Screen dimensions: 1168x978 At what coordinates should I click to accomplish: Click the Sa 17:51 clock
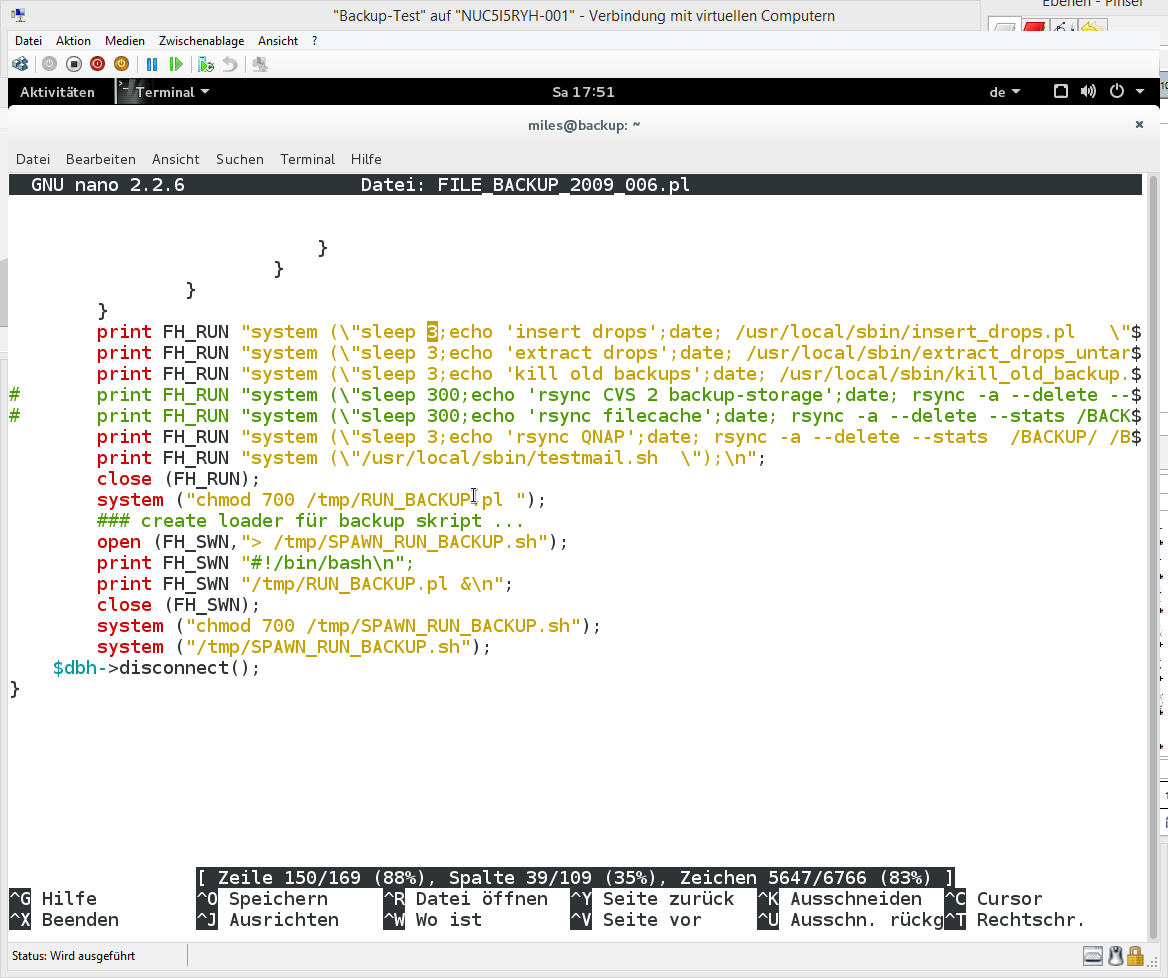[x=583, y=92]
